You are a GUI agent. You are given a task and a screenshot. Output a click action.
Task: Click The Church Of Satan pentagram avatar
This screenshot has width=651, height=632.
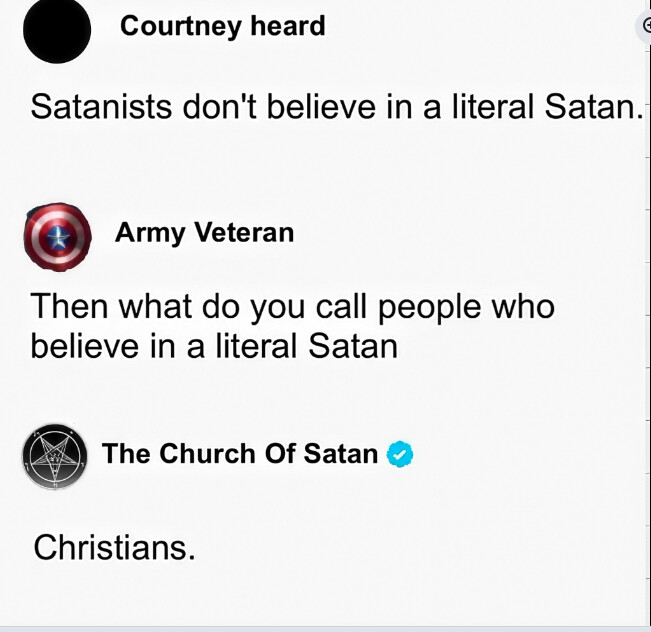coord(55,456)
